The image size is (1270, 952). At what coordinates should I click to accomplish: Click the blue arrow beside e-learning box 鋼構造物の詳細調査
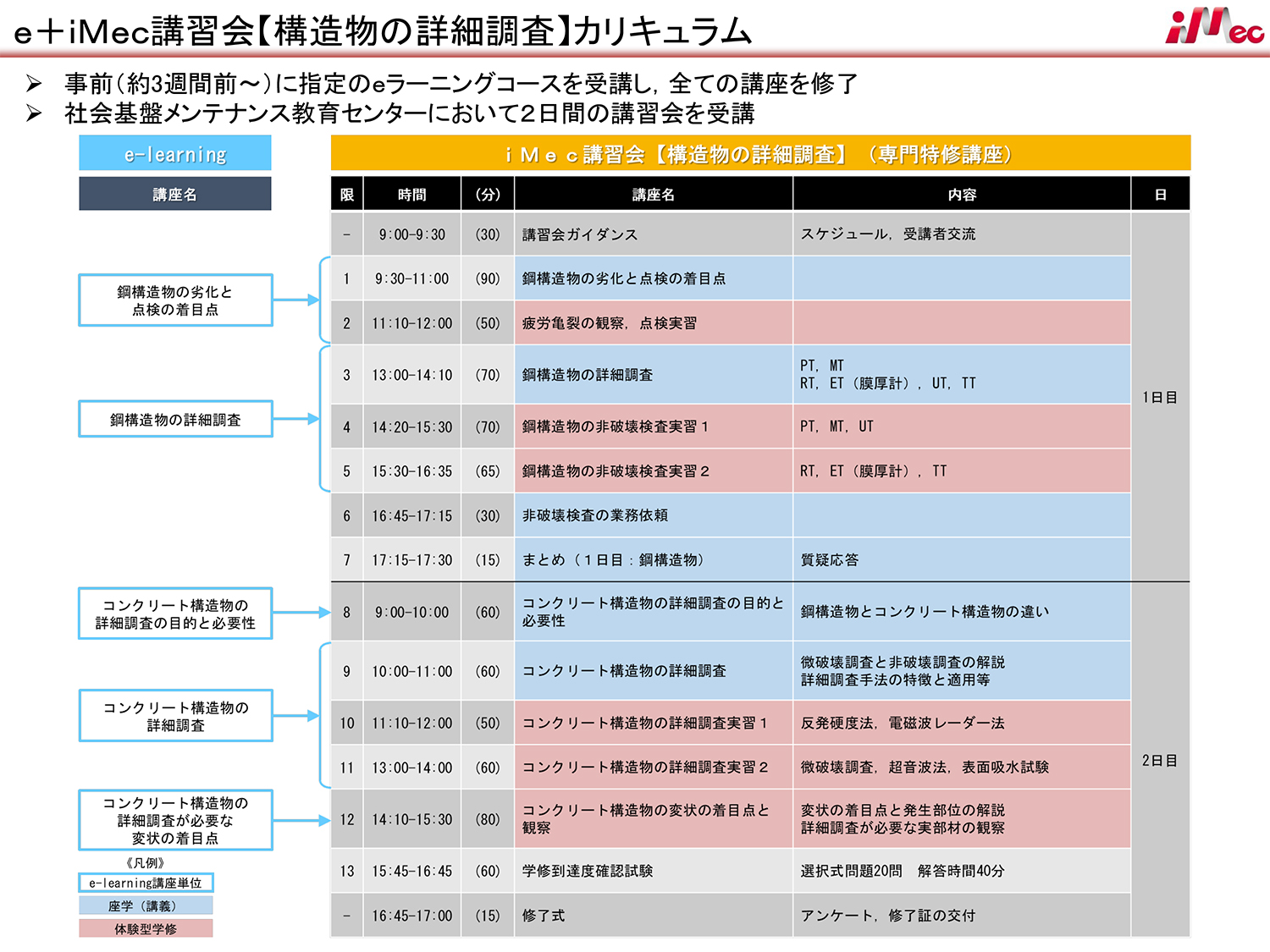point(295,419)
